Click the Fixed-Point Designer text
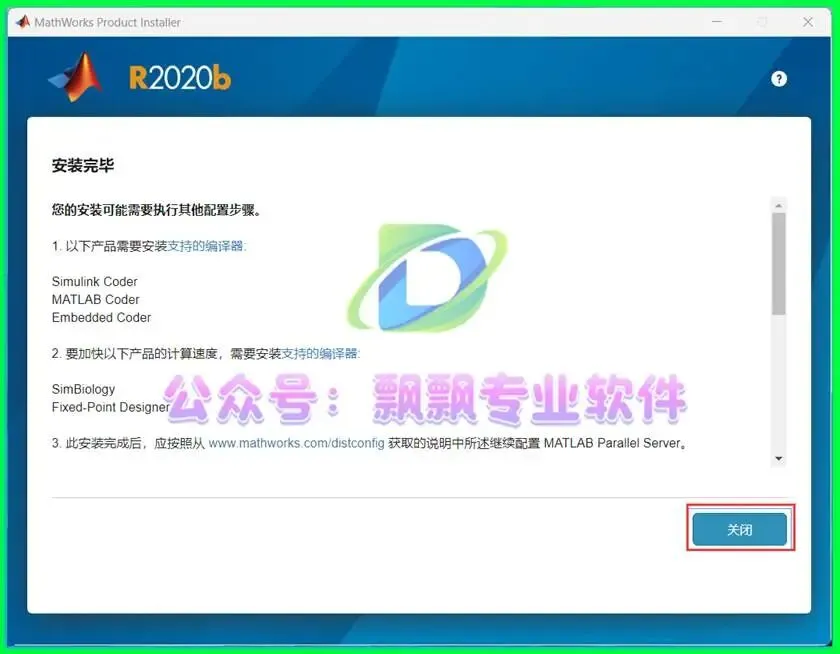840x654 pixels. [111, 407]
